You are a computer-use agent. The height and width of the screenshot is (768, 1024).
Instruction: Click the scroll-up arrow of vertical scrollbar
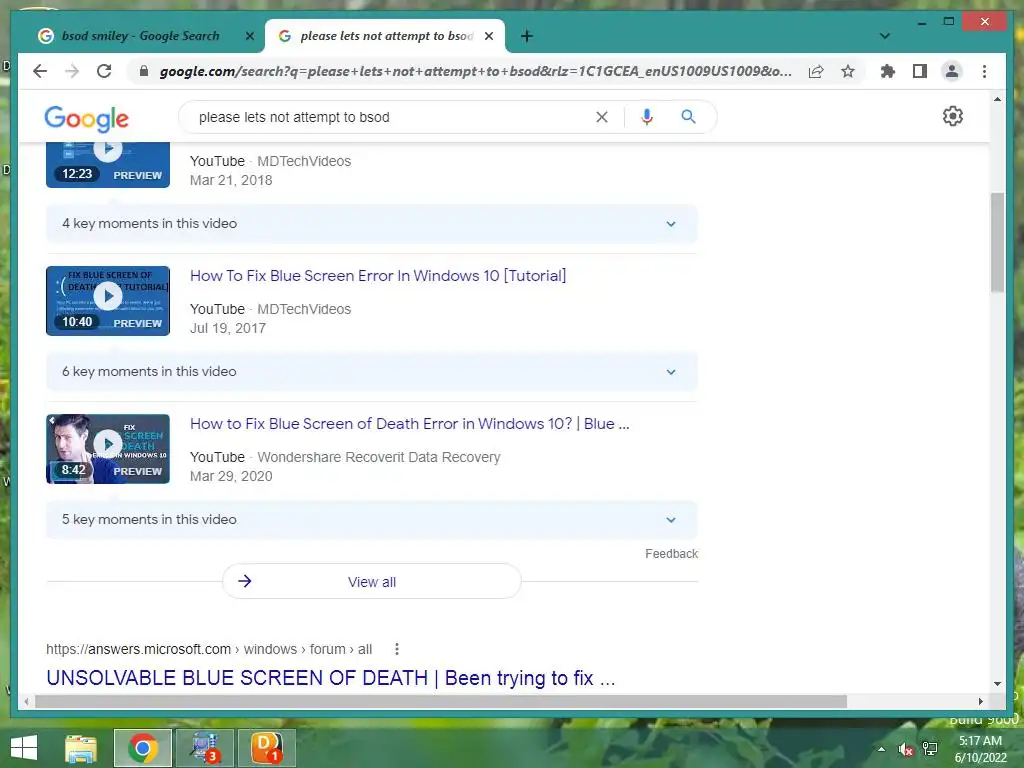click(997, 99)
